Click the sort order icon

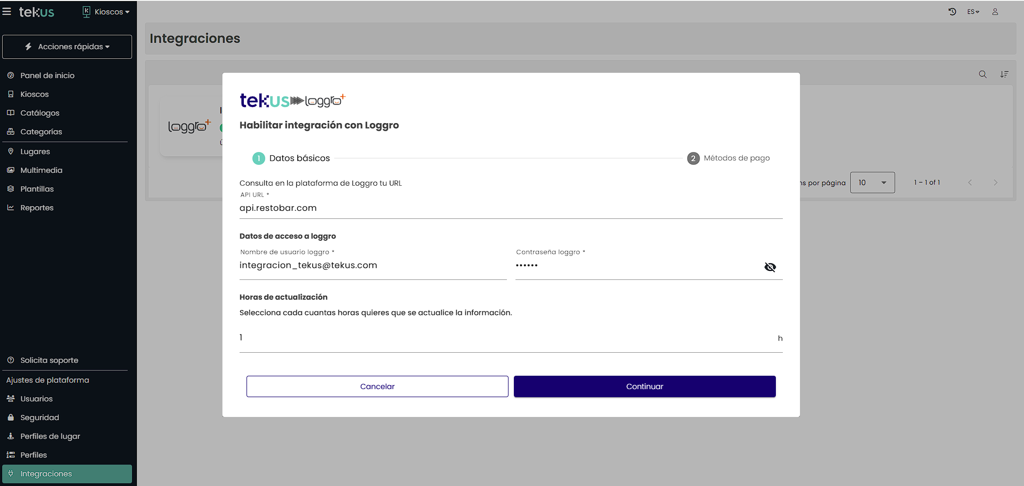tap(1004, 74)
